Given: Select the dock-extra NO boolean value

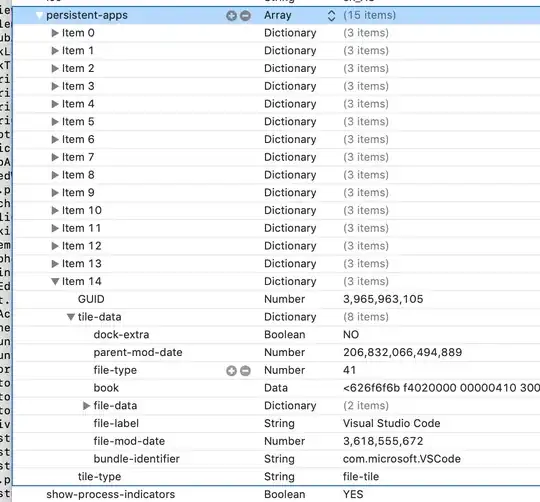Looking at the screenshot, I should tap(351, 335).
